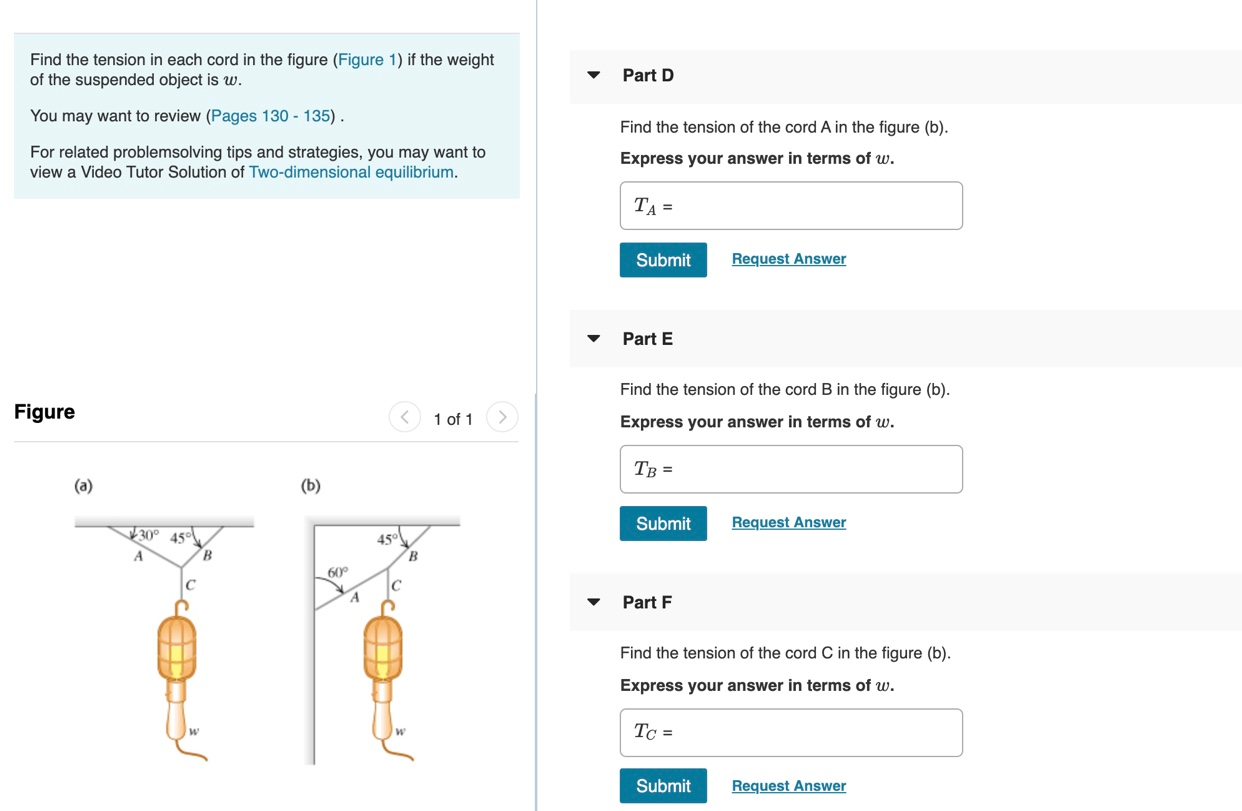Click the TC answer input field
The width and height of the screenshot is (1242, 811).
pos(790,732)
